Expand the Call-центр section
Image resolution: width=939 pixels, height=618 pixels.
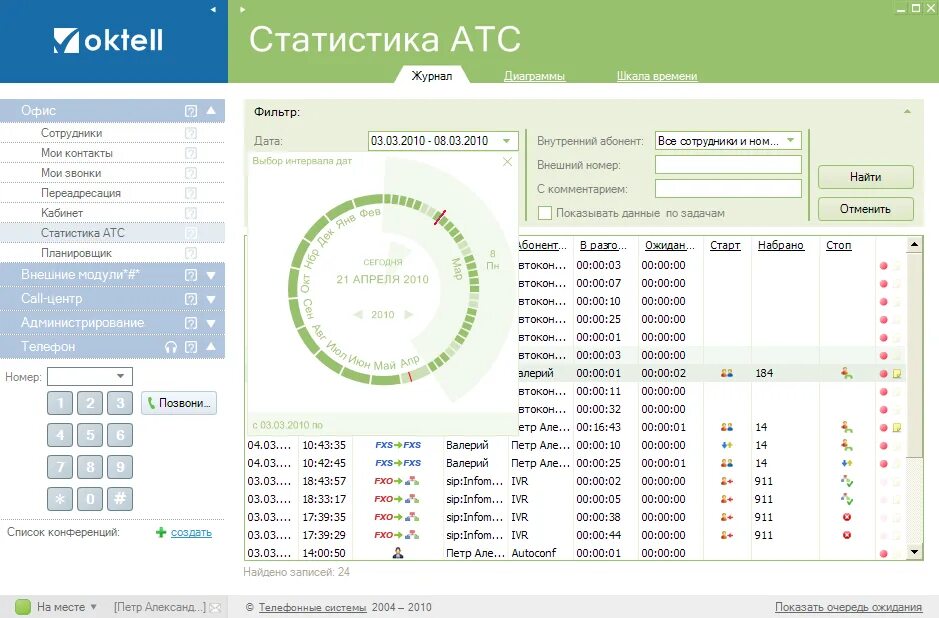tap(211, 299)
